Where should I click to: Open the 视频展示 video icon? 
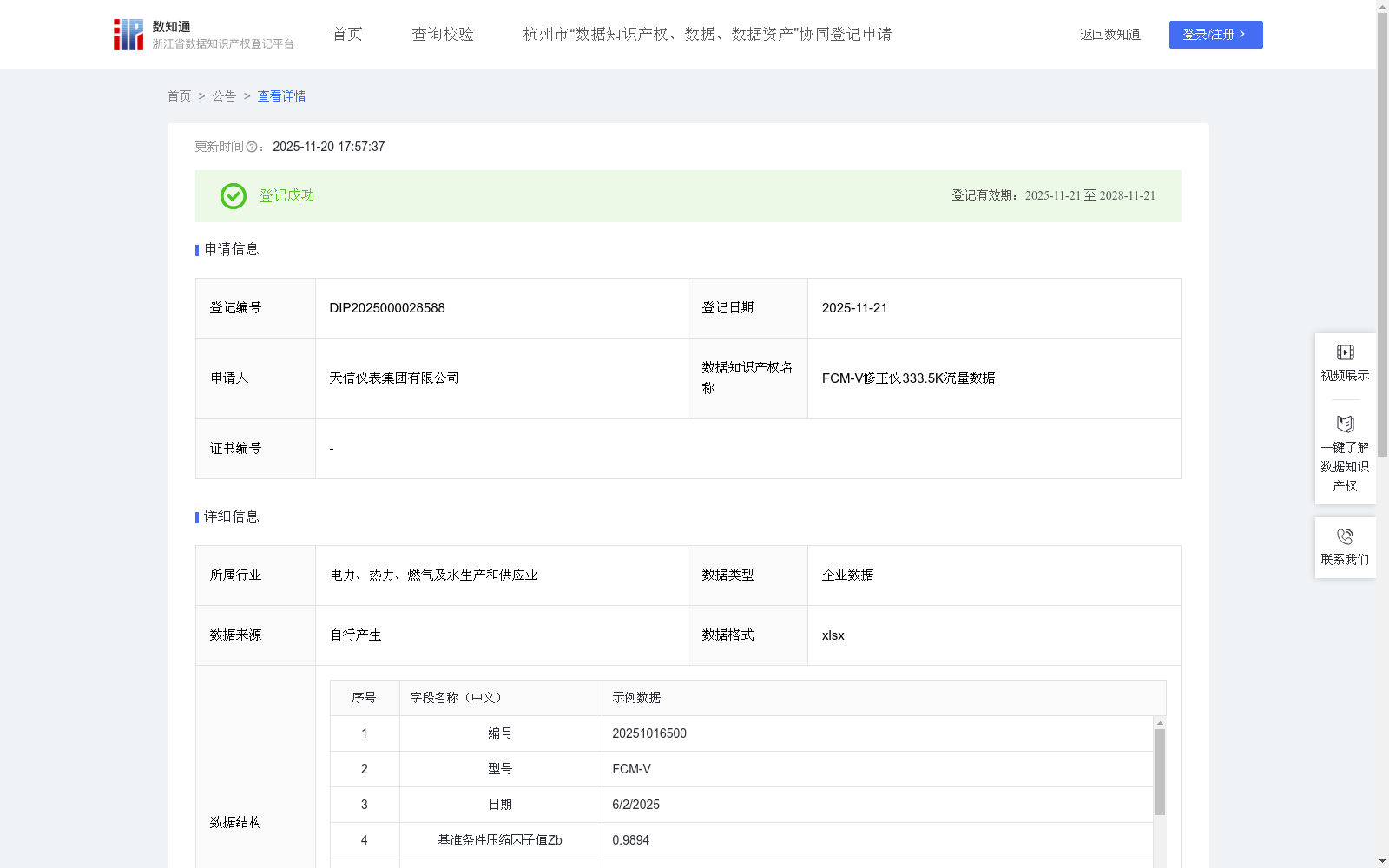[1345, 352]
